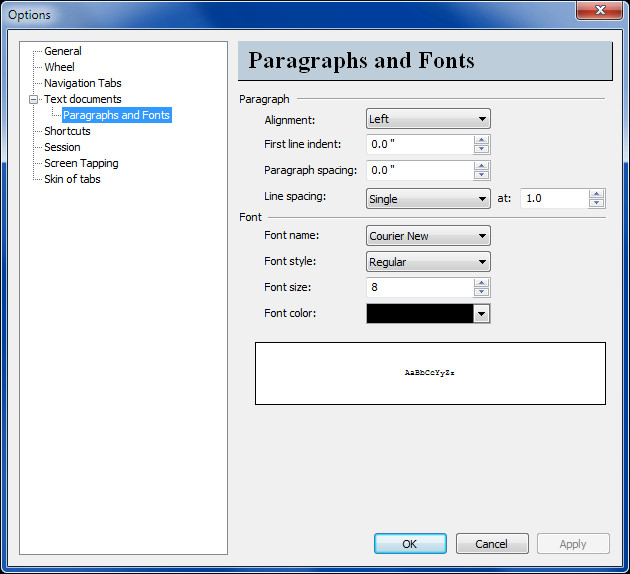Increase the Font size value
This screenshot has width=630, height=574.
tap(481, 283)
